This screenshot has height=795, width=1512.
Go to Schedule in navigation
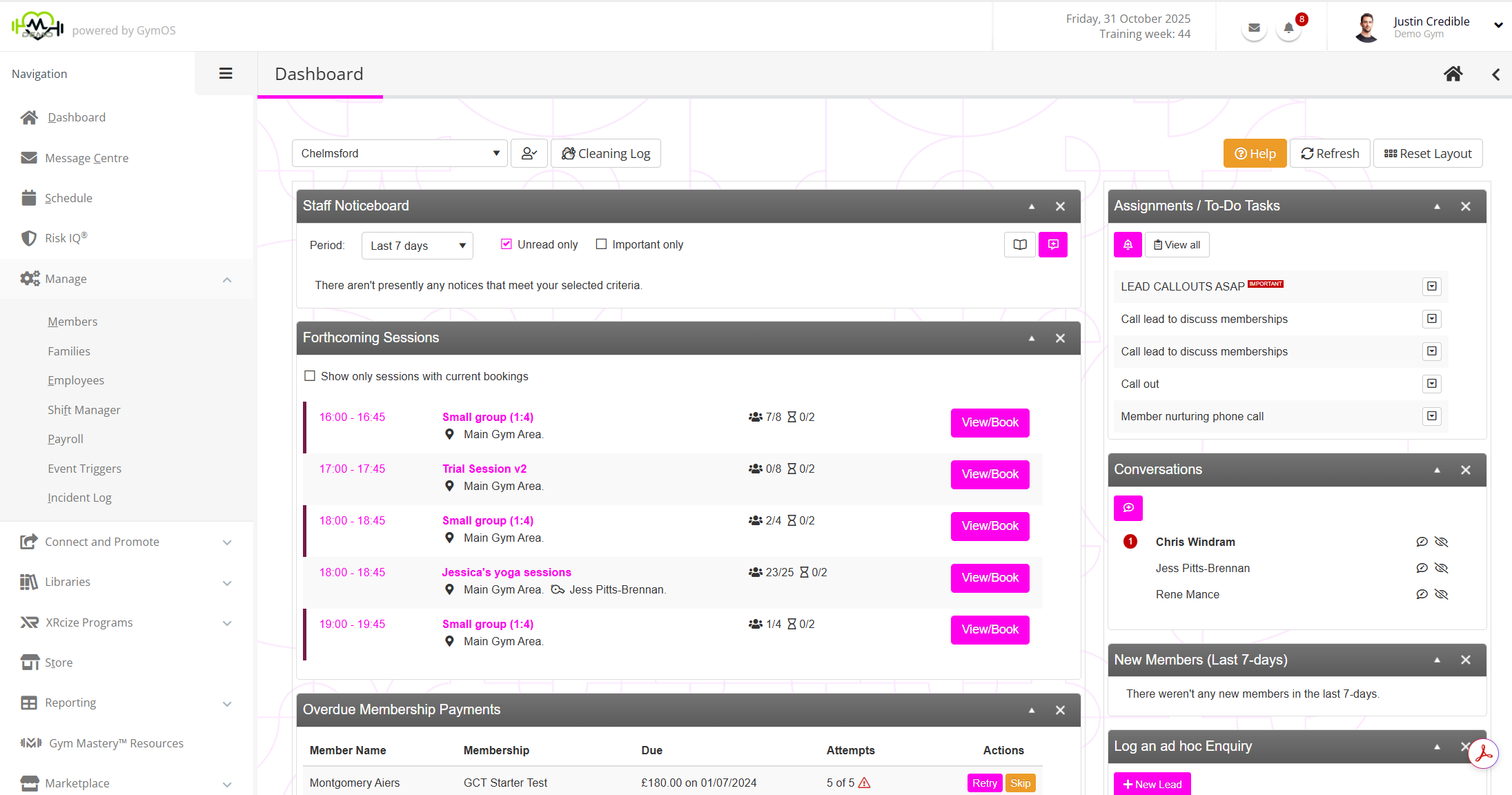pos(68,198)
